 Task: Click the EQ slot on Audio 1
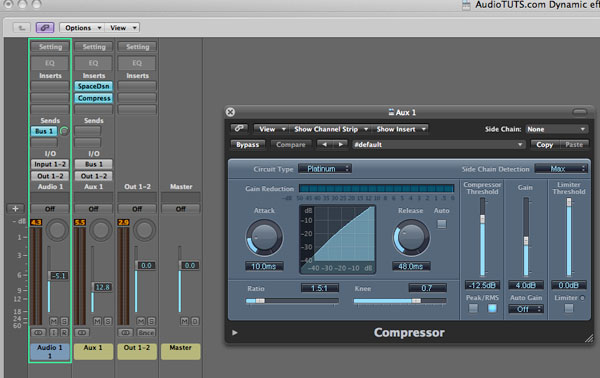pos(50,63)
